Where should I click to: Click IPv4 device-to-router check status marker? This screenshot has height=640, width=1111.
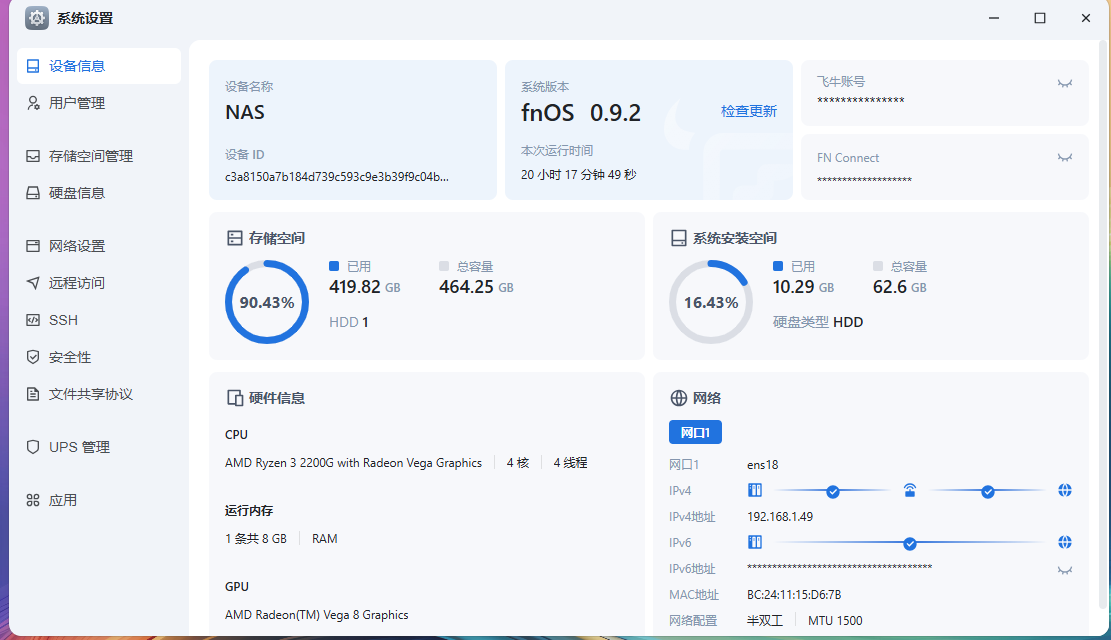coord(833,492)
